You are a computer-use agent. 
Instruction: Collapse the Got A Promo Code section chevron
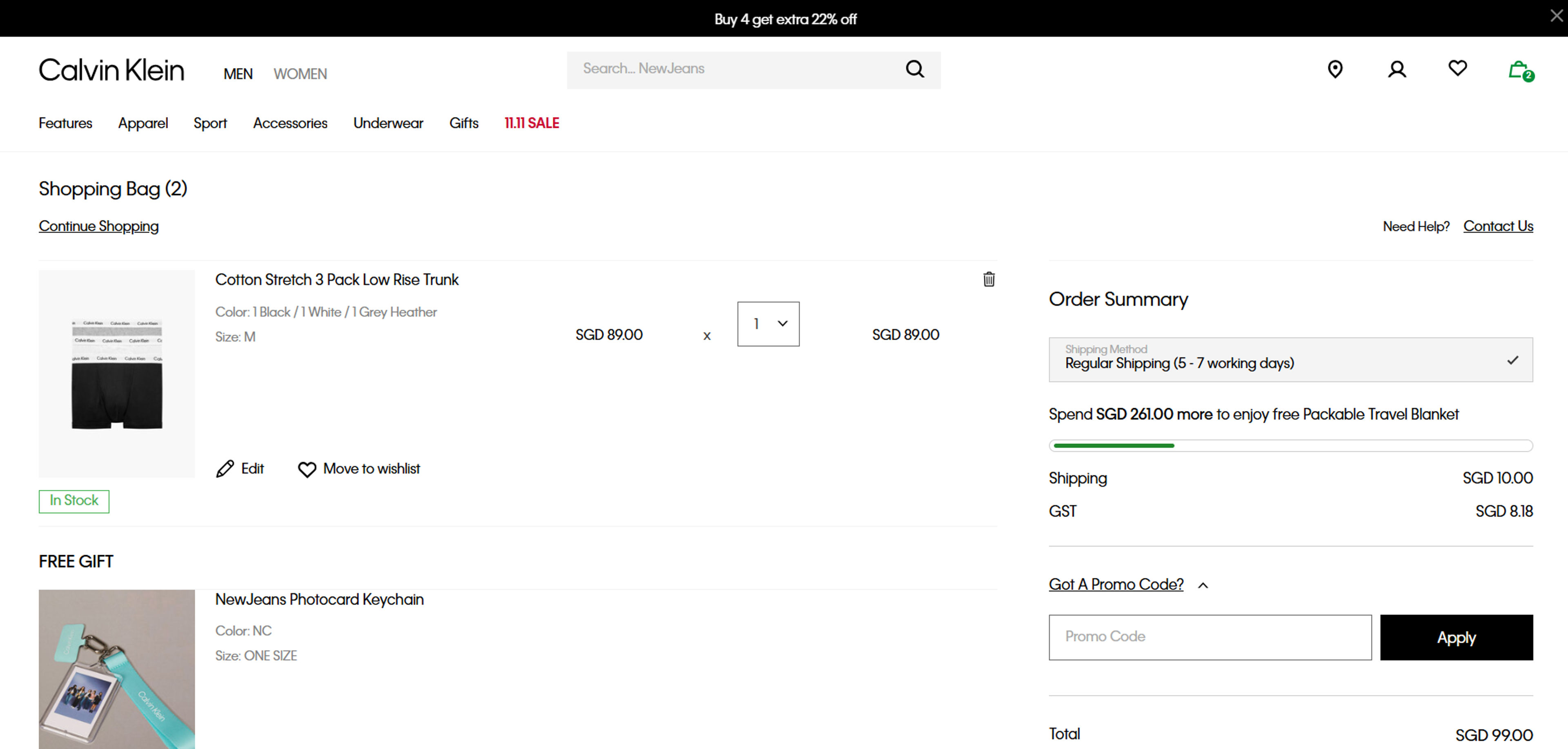[1202, 585]
